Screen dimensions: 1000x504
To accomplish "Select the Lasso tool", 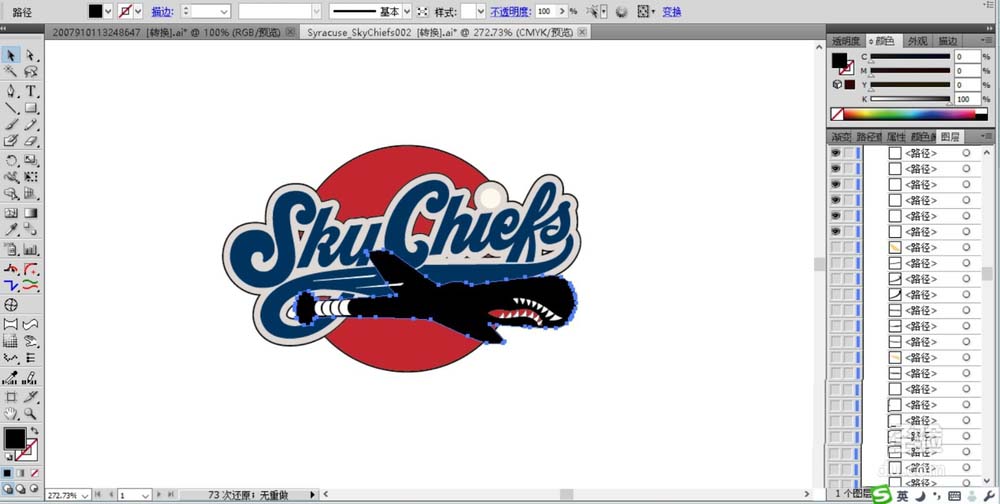I will tap(30, 71).
